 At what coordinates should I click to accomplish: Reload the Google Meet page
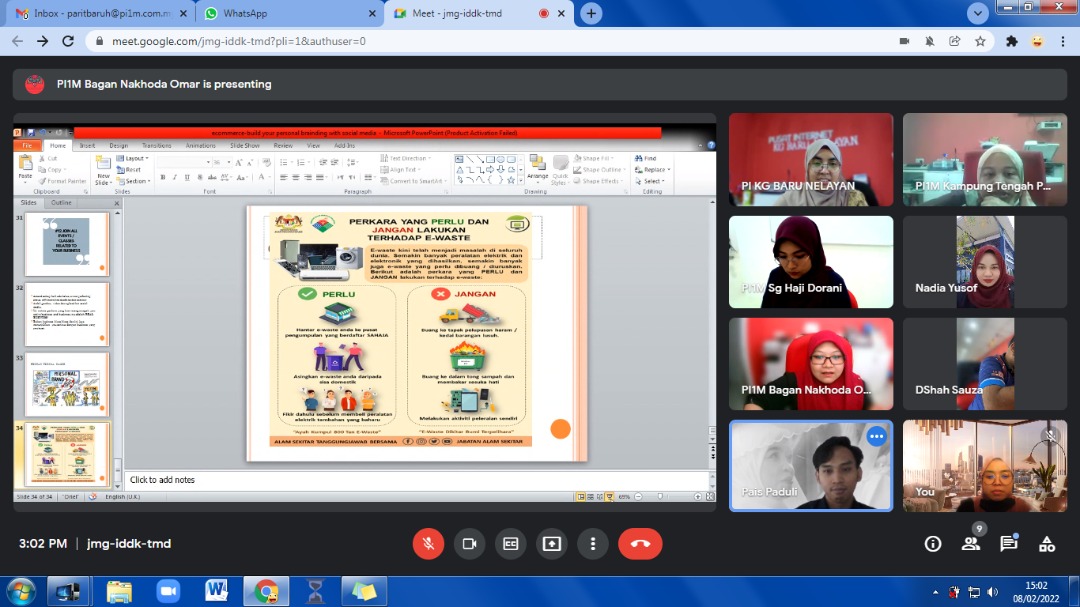point(68,41)
